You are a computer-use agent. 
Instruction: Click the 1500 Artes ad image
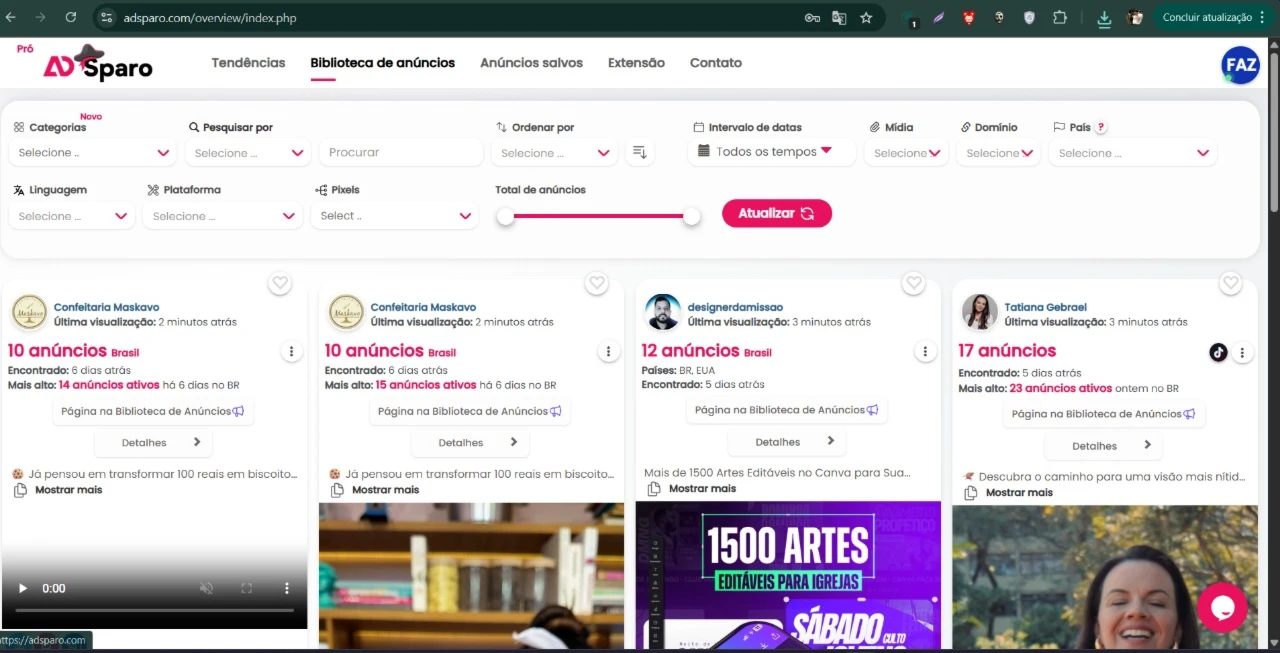click(x=788, y=574)
